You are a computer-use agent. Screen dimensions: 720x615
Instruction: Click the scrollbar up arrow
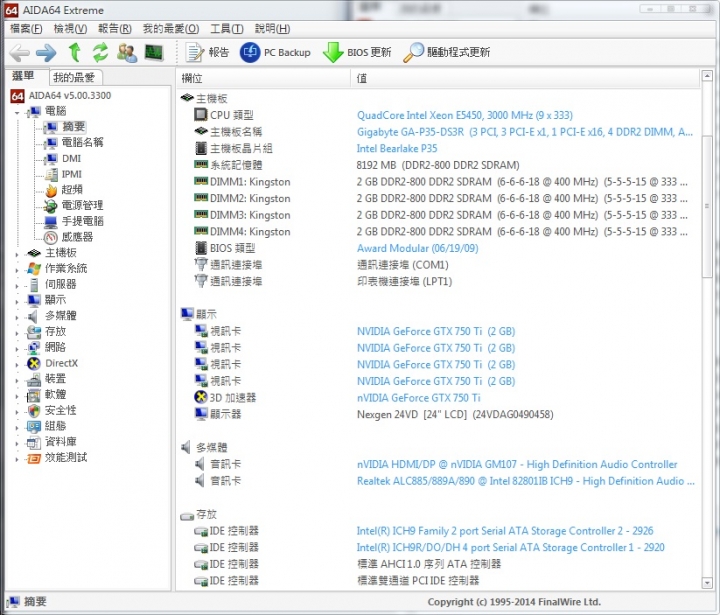707,76
